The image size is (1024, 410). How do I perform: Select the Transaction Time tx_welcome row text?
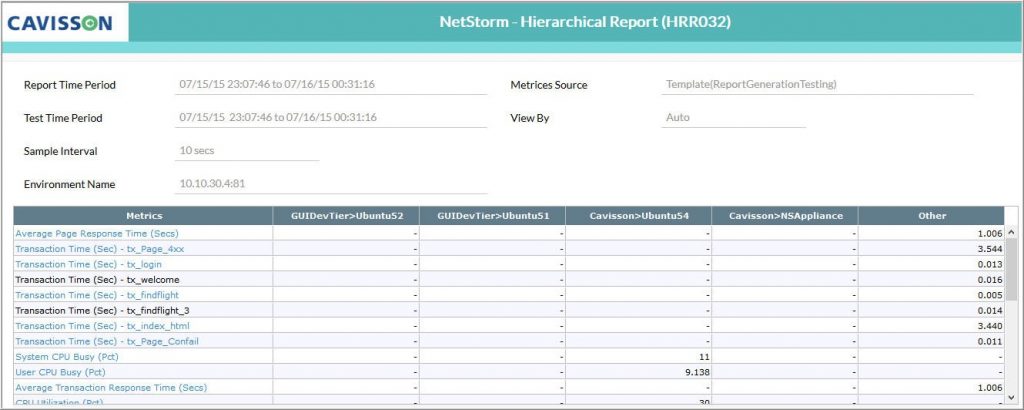coord(97,279)
